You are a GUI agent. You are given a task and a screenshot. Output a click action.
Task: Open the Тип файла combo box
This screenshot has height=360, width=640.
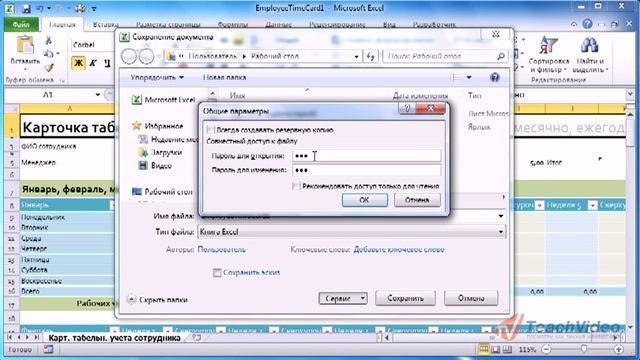351,232
